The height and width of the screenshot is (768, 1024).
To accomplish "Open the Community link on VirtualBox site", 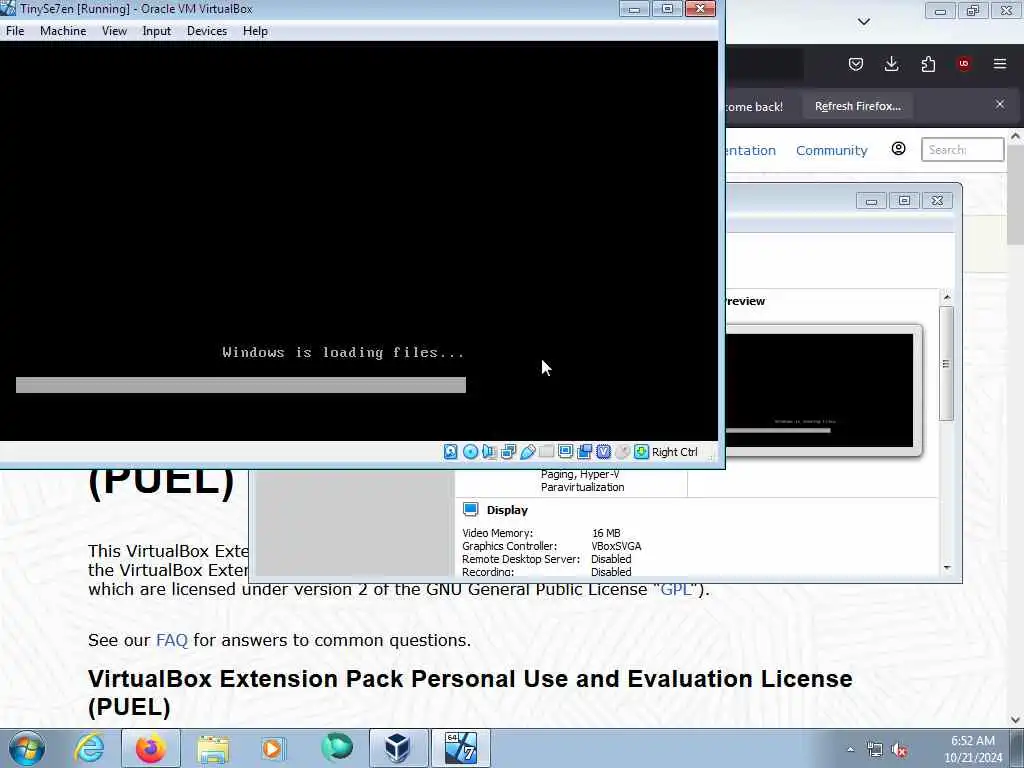I will (x=831, y=150).
